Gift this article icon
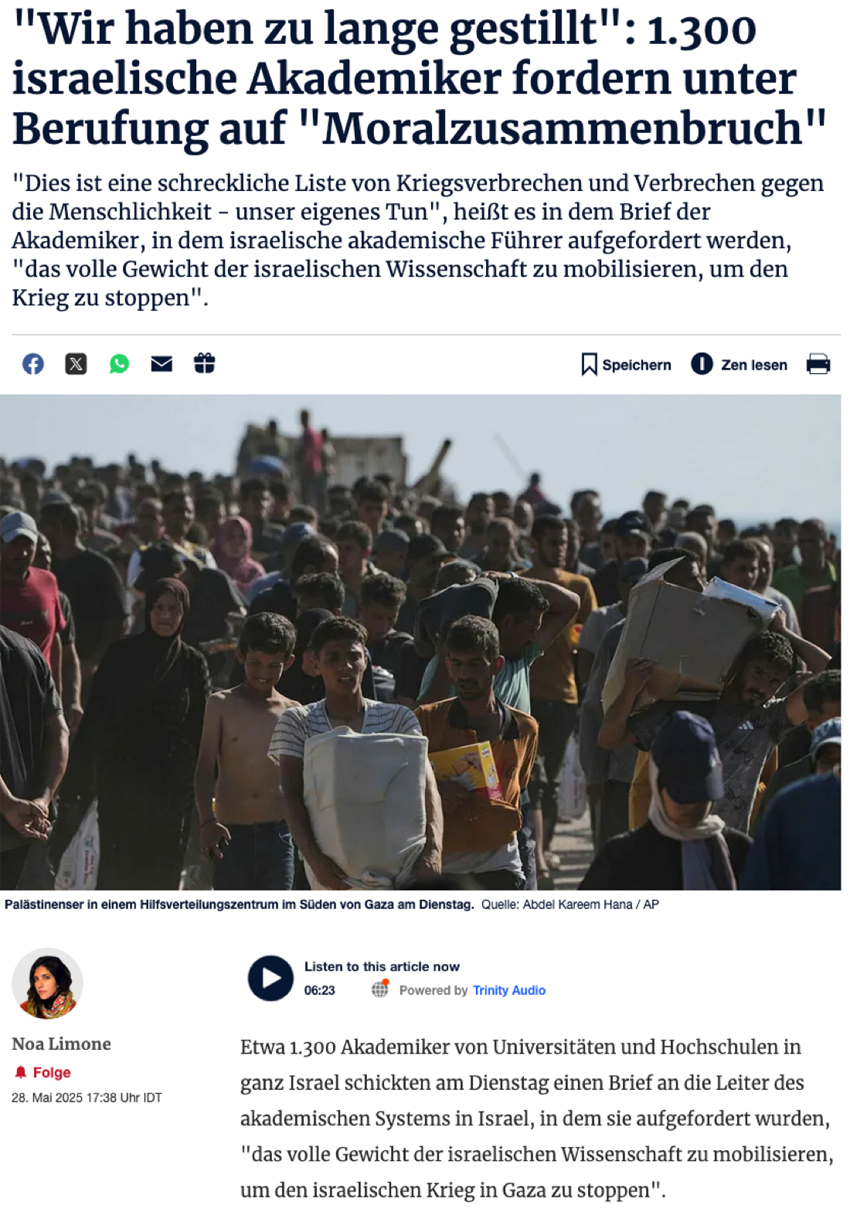Viewport: 850px width, 1209px height. (x=204, y=363)
